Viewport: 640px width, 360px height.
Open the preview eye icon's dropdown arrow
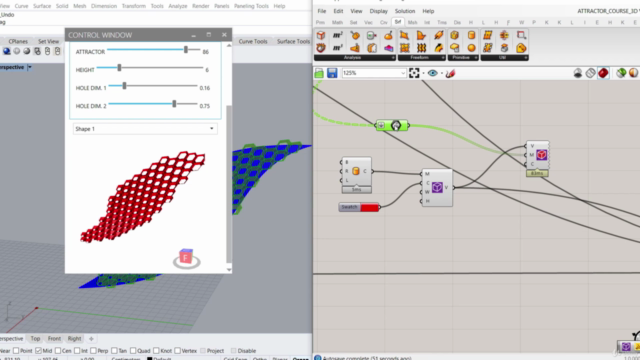click(442, 73)
